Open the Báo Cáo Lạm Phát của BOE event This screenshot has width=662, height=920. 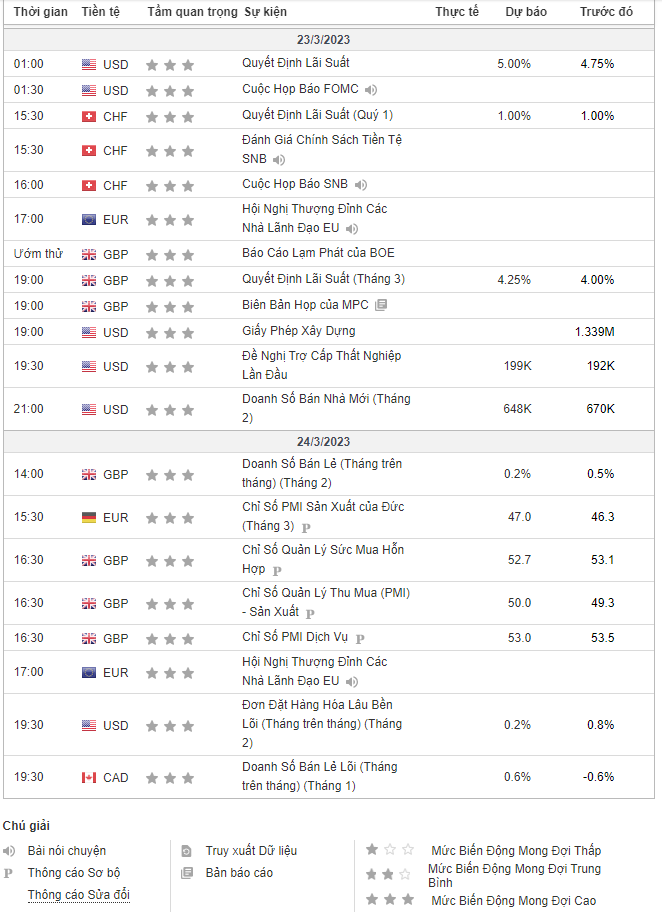[318, 253]
